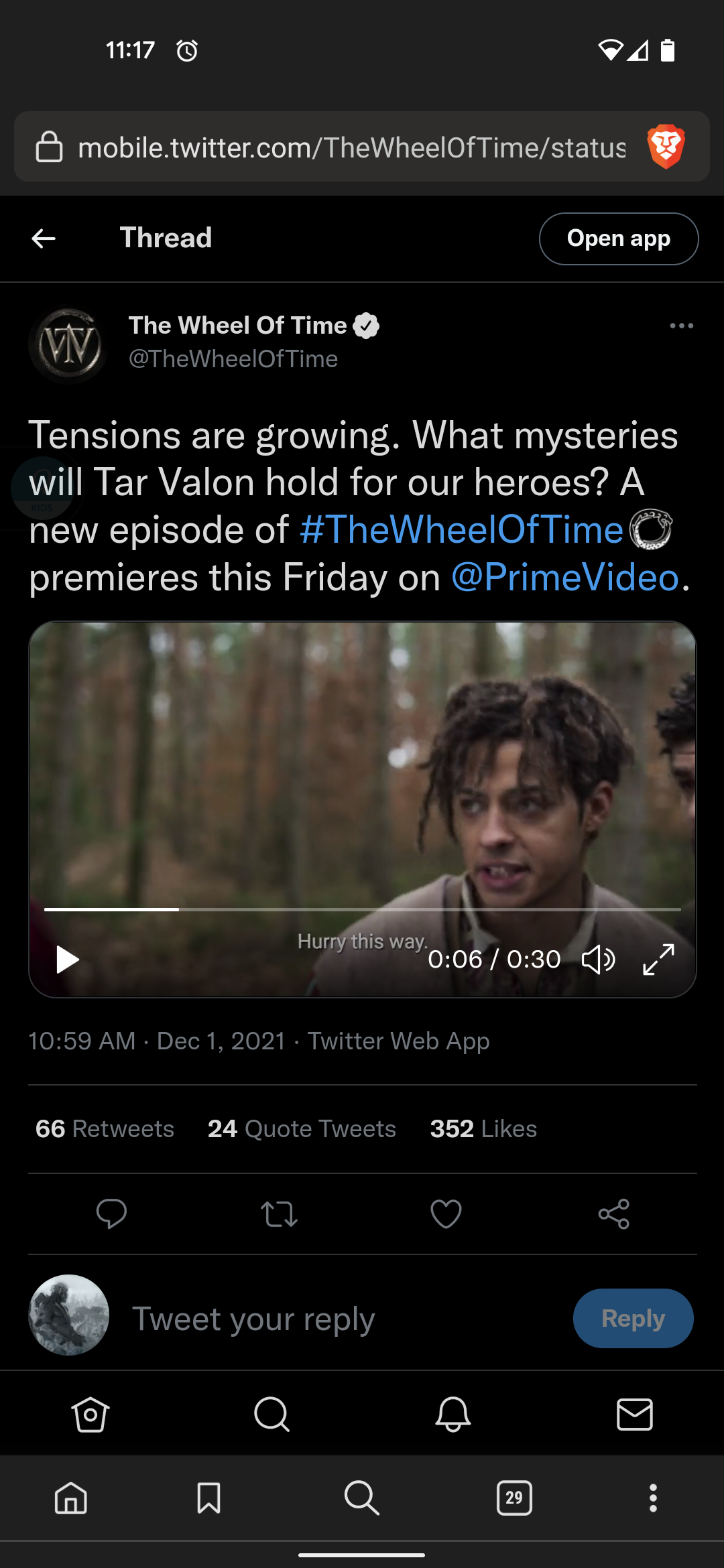Mute the video with speaker icon

click(x=598, y=960)
